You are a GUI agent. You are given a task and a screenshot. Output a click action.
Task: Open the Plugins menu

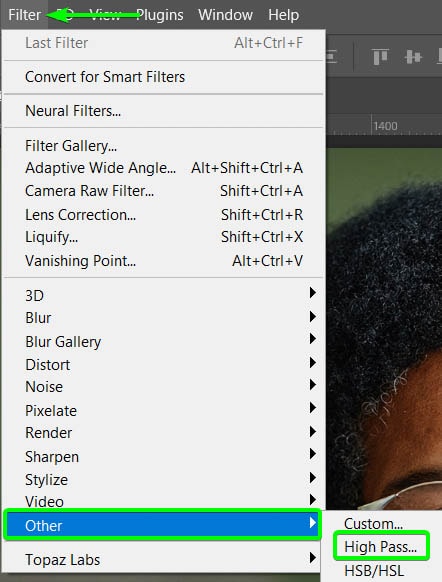tap(160, 15)
